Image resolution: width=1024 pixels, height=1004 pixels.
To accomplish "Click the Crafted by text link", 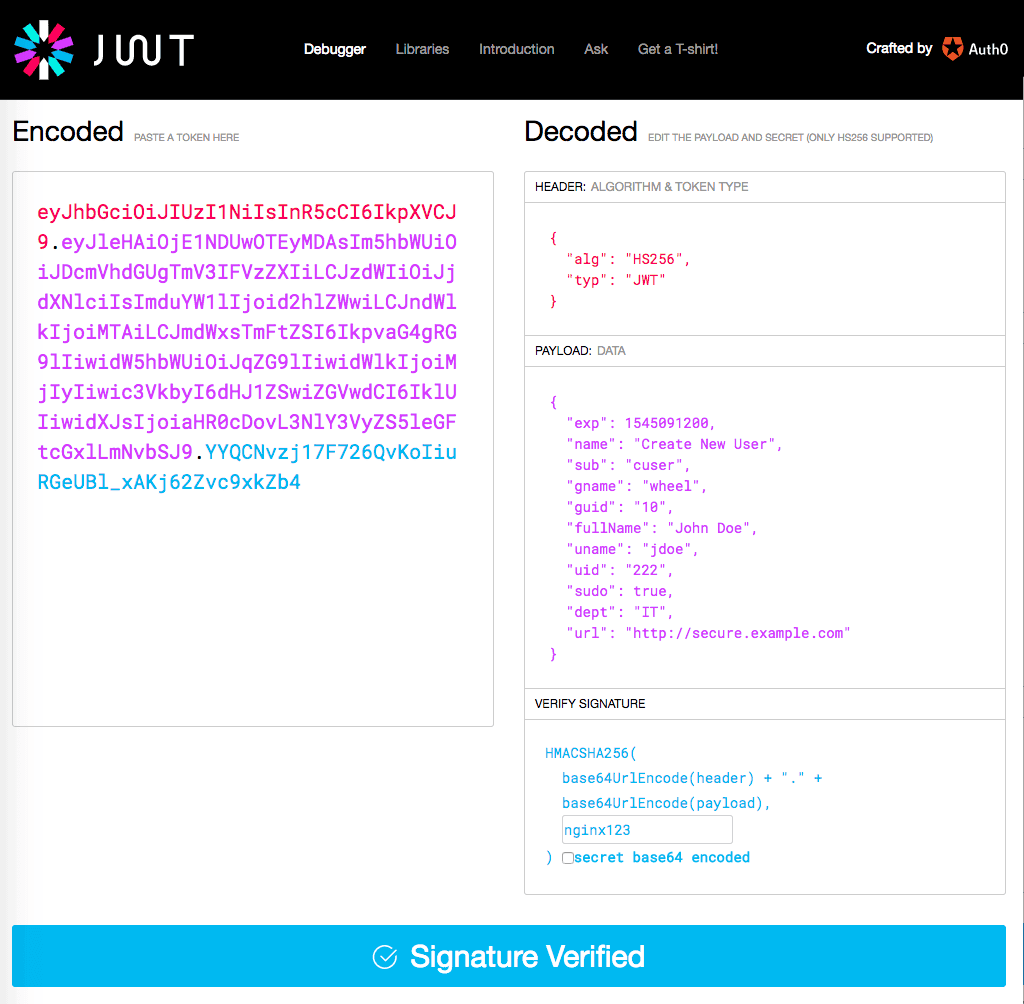I will [899, 48].
